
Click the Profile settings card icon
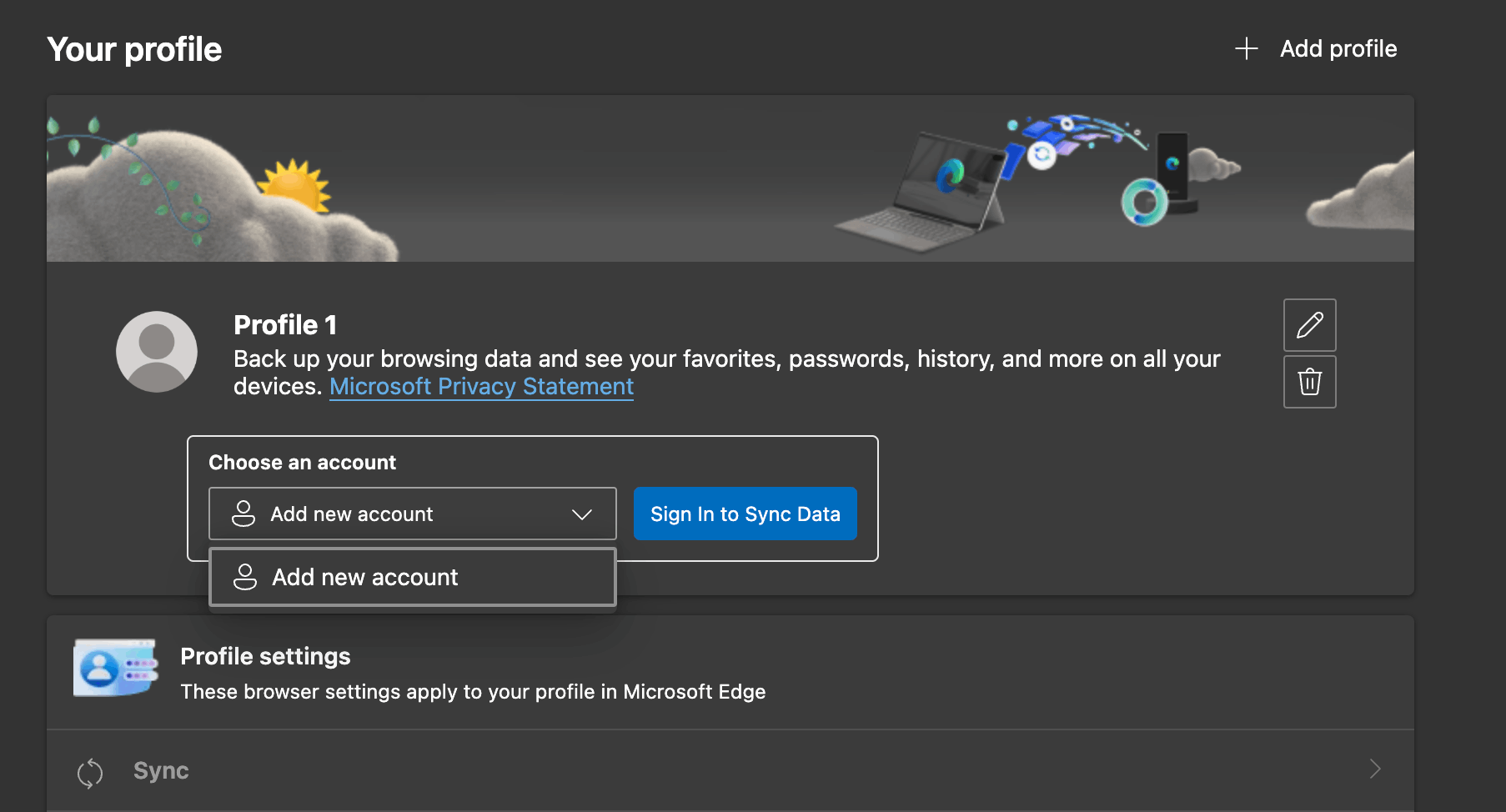tap(115, 668)
